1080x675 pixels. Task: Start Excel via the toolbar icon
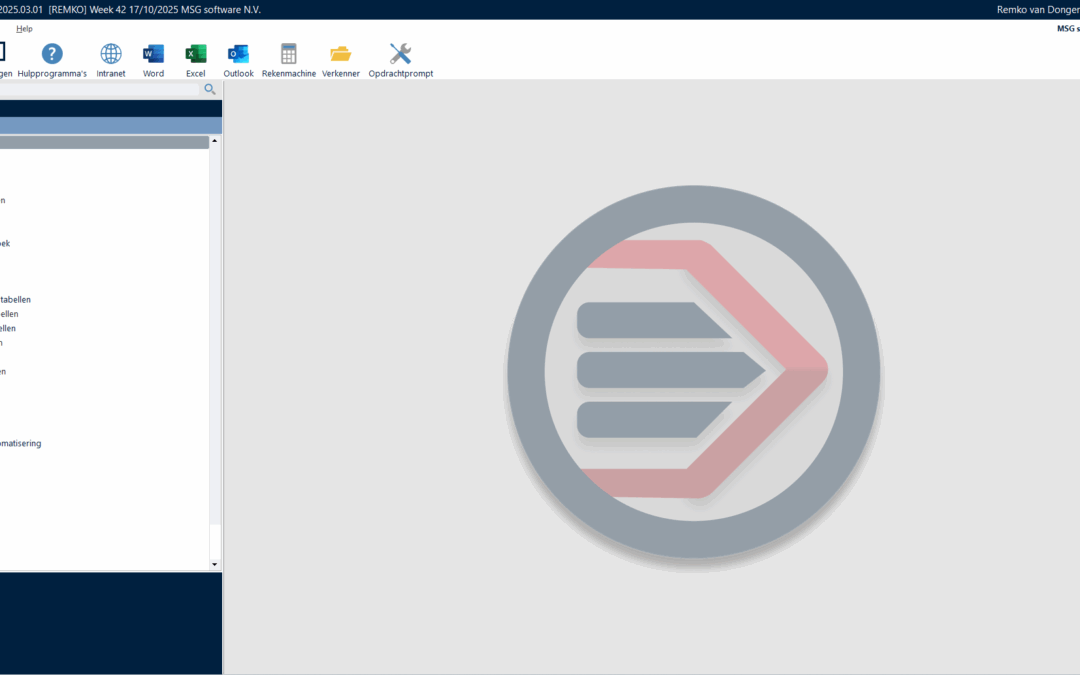click(x=196, y=54)
